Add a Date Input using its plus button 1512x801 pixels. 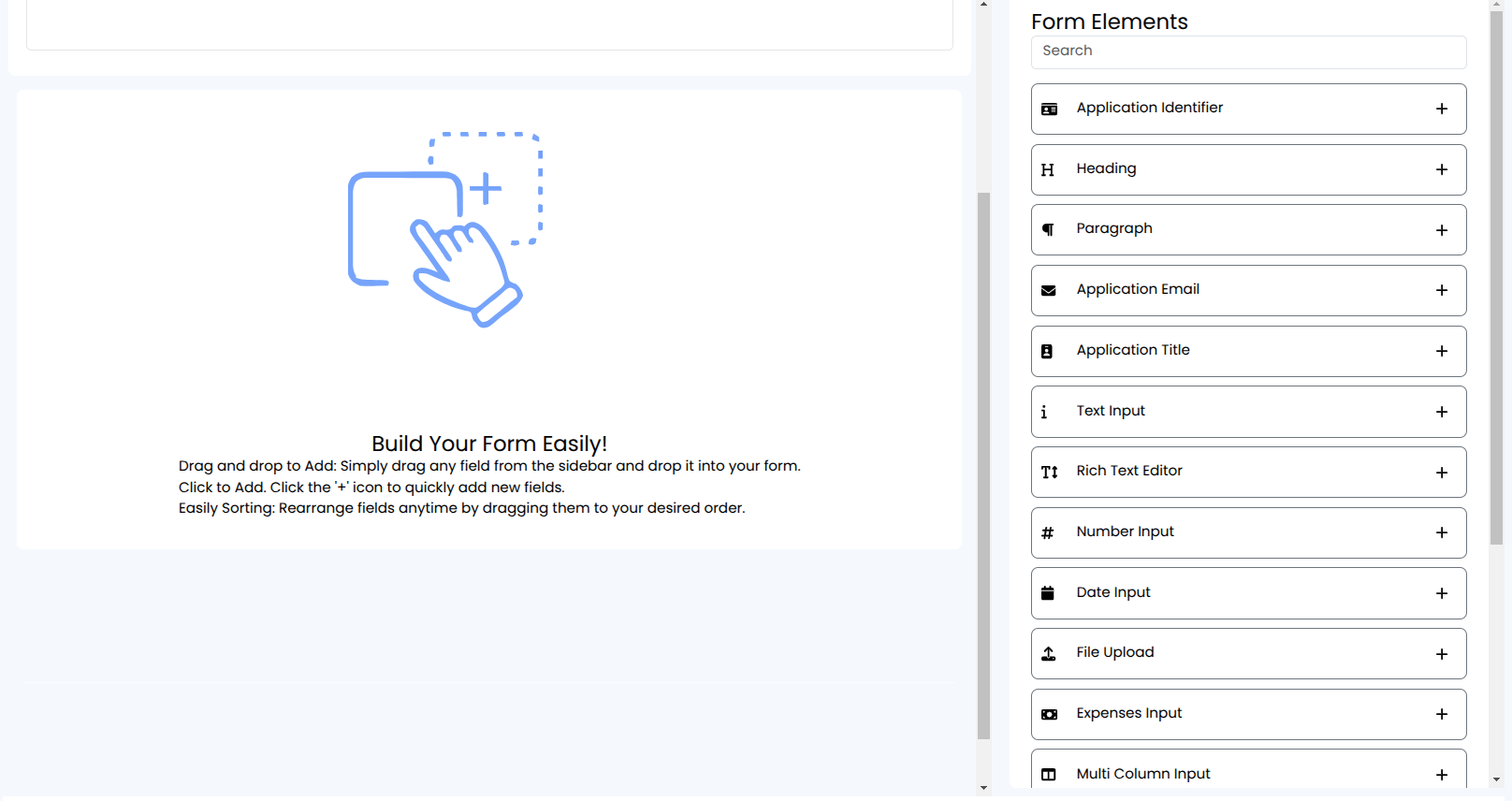(x=1441, y=592)
